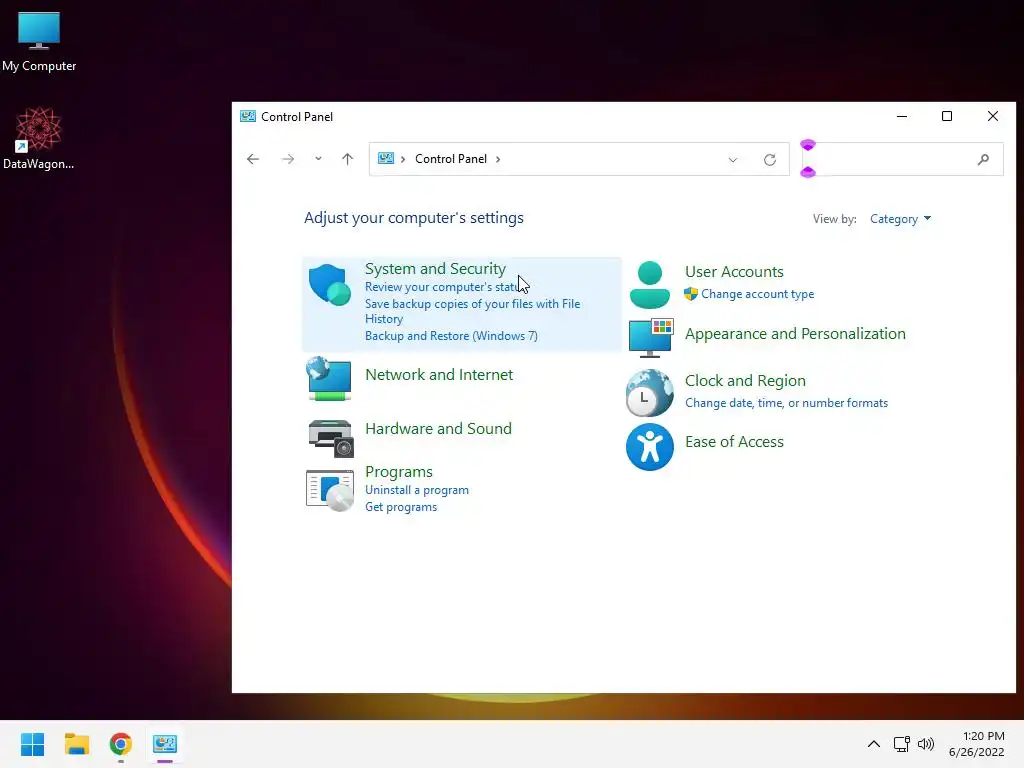1024x768 pixels.
Task: Close the Control Panel window
Action: pyautogui.click(x=993, y=116)
